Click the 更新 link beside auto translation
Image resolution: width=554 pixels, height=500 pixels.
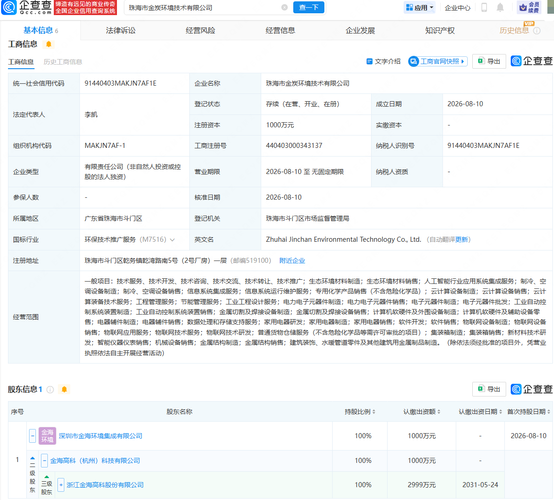[x=461, y=240]
